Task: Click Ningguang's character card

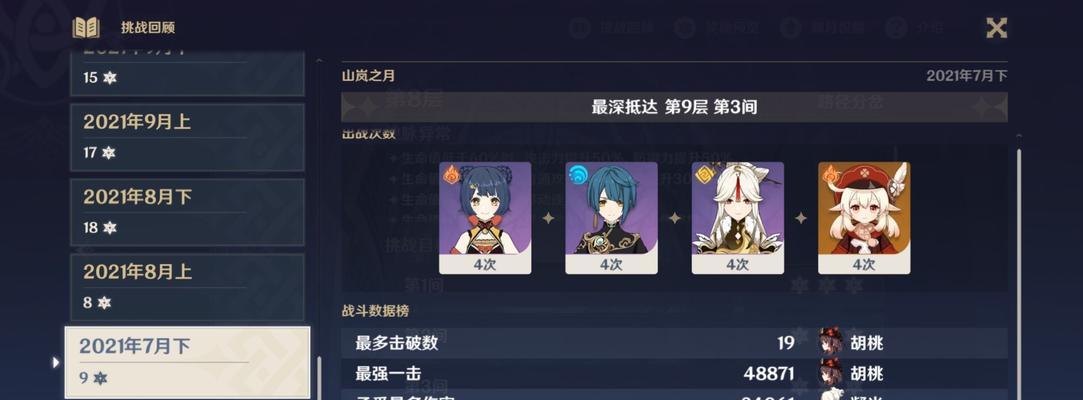Action: coord(738,218)
